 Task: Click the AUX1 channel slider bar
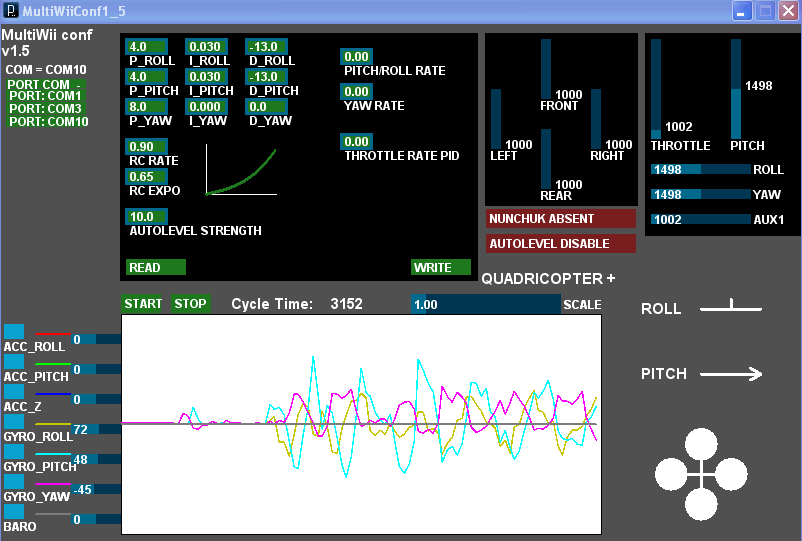701,219
